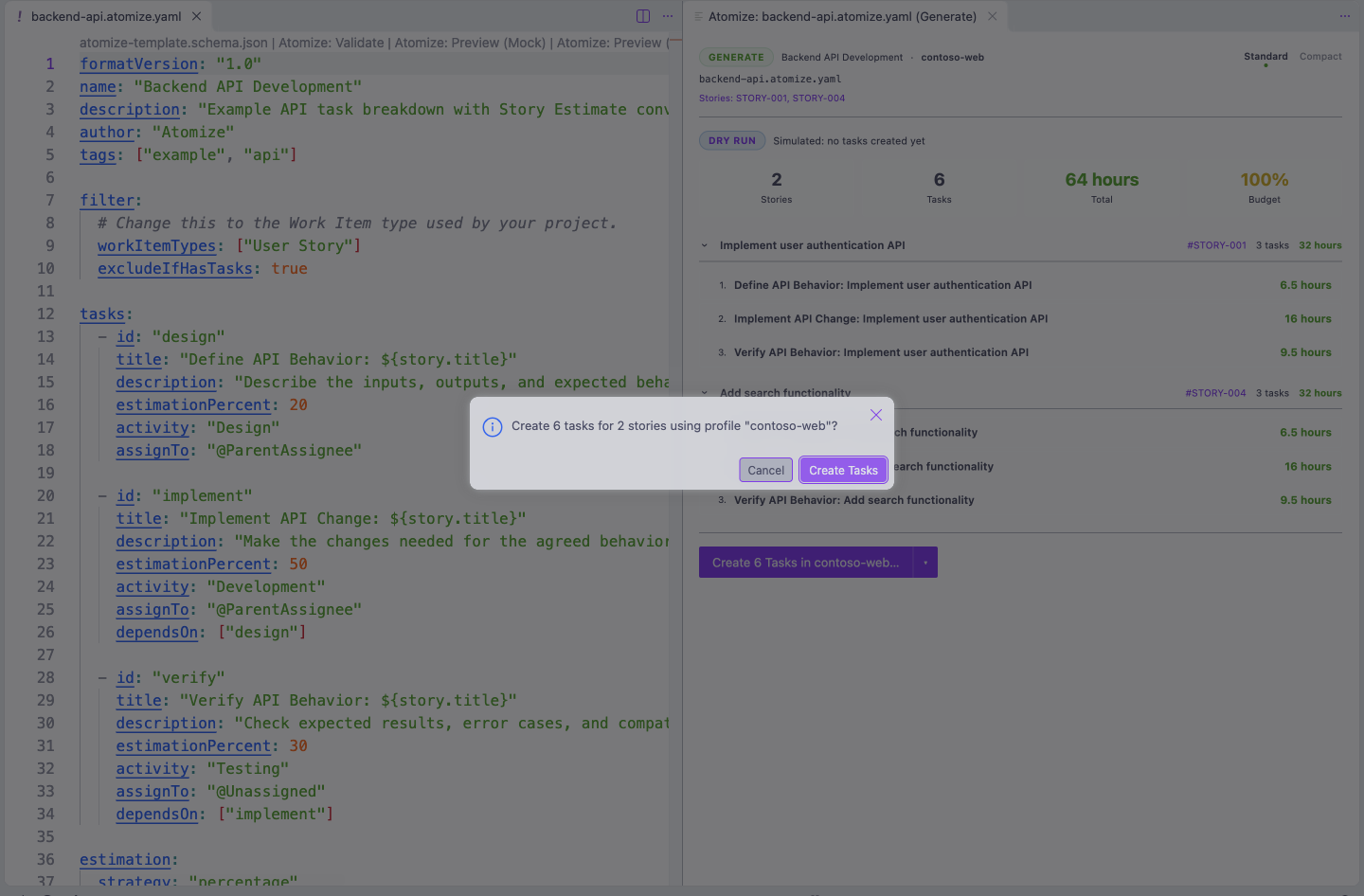Viewport: 1364px width, 896px height.
Task: Click the formatVersion key on line 1
Action: (139, 63)
